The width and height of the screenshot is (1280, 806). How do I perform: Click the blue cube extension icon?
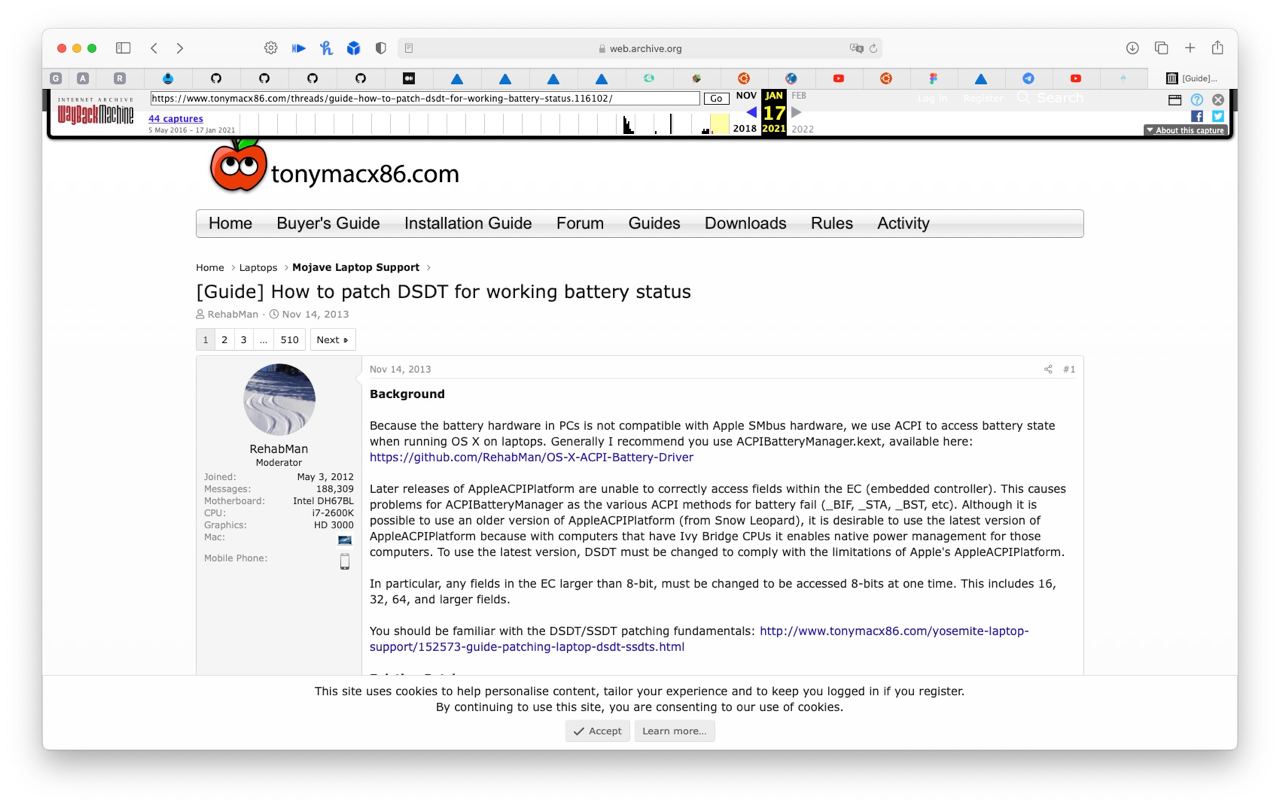[x=353, y=48]
